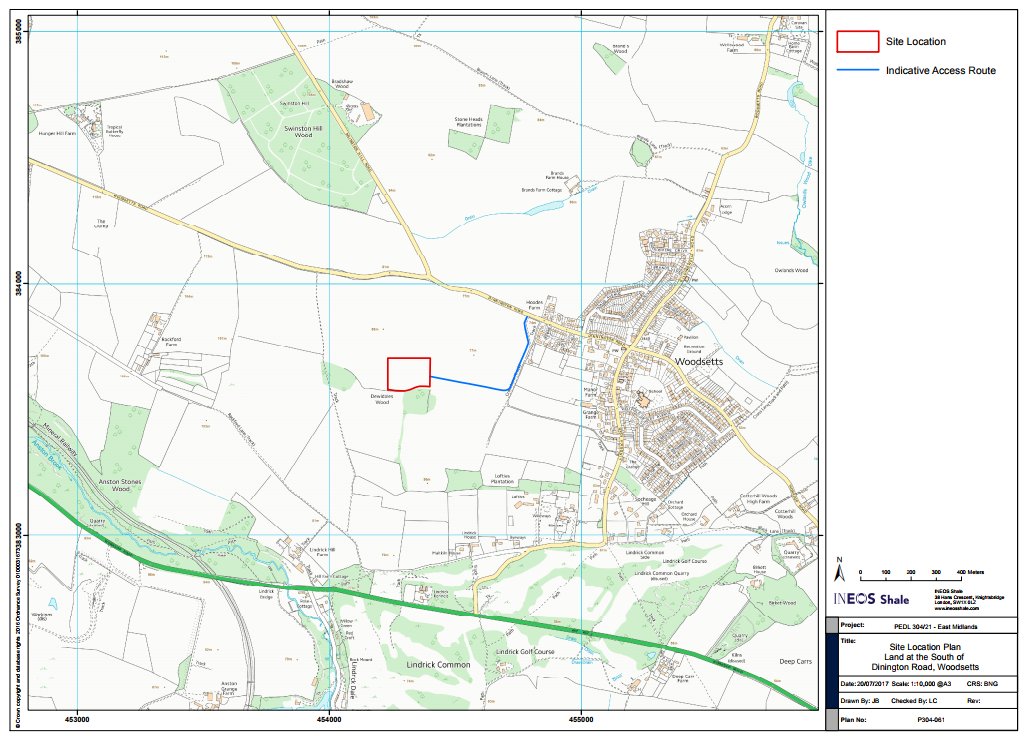Viewport: 1026px width, 736px height.
Task: Click the orange school building in Woodsetts
Action: 642,399
